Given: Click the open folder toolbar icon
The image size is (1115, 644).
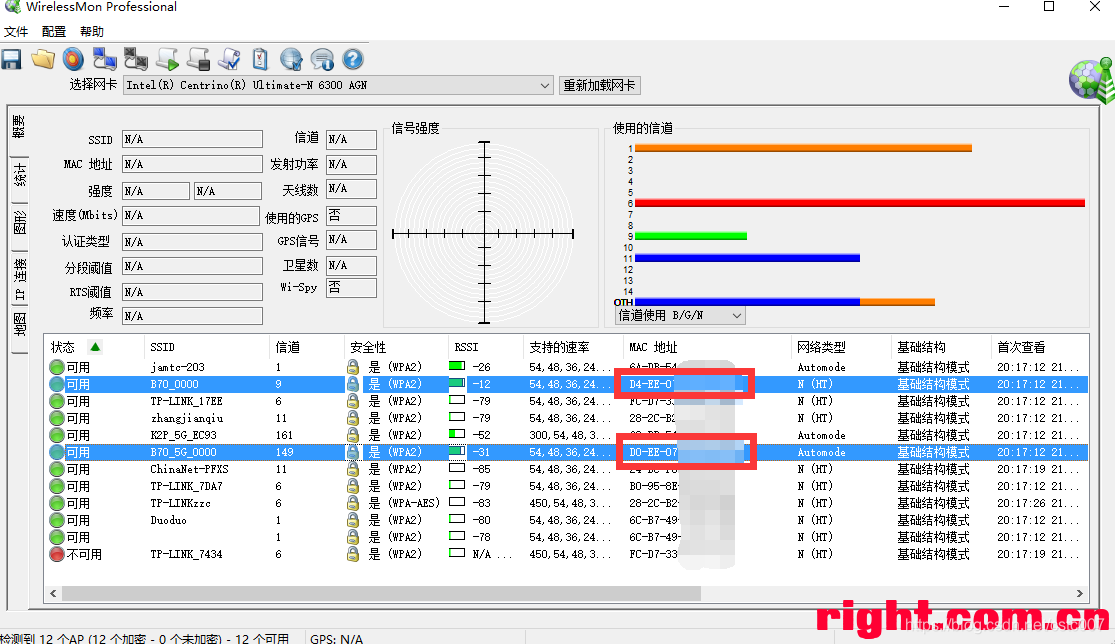Looking at the screenshot, I should coord(43,58).
